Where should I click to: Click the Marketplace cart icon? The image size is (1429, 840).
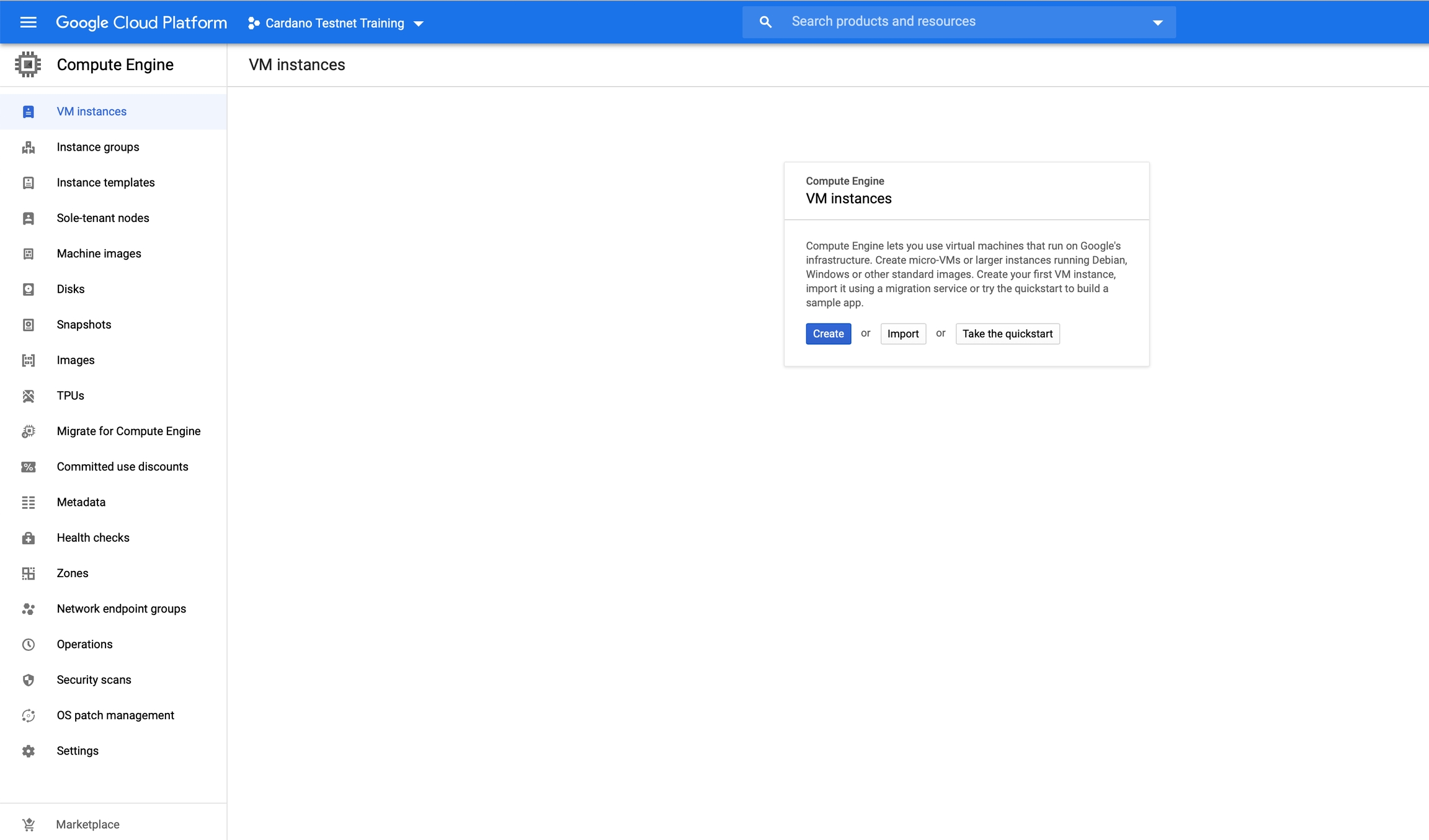point(29,825)
